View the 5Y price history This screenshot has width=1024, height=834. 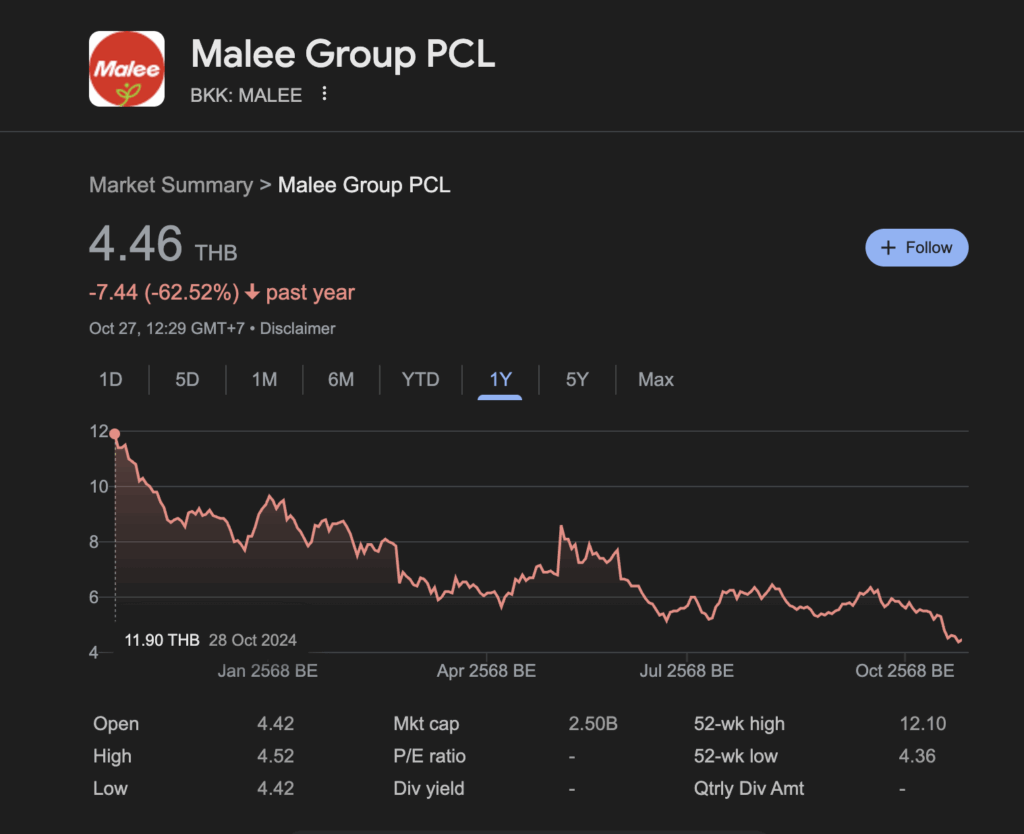point(577,379)
